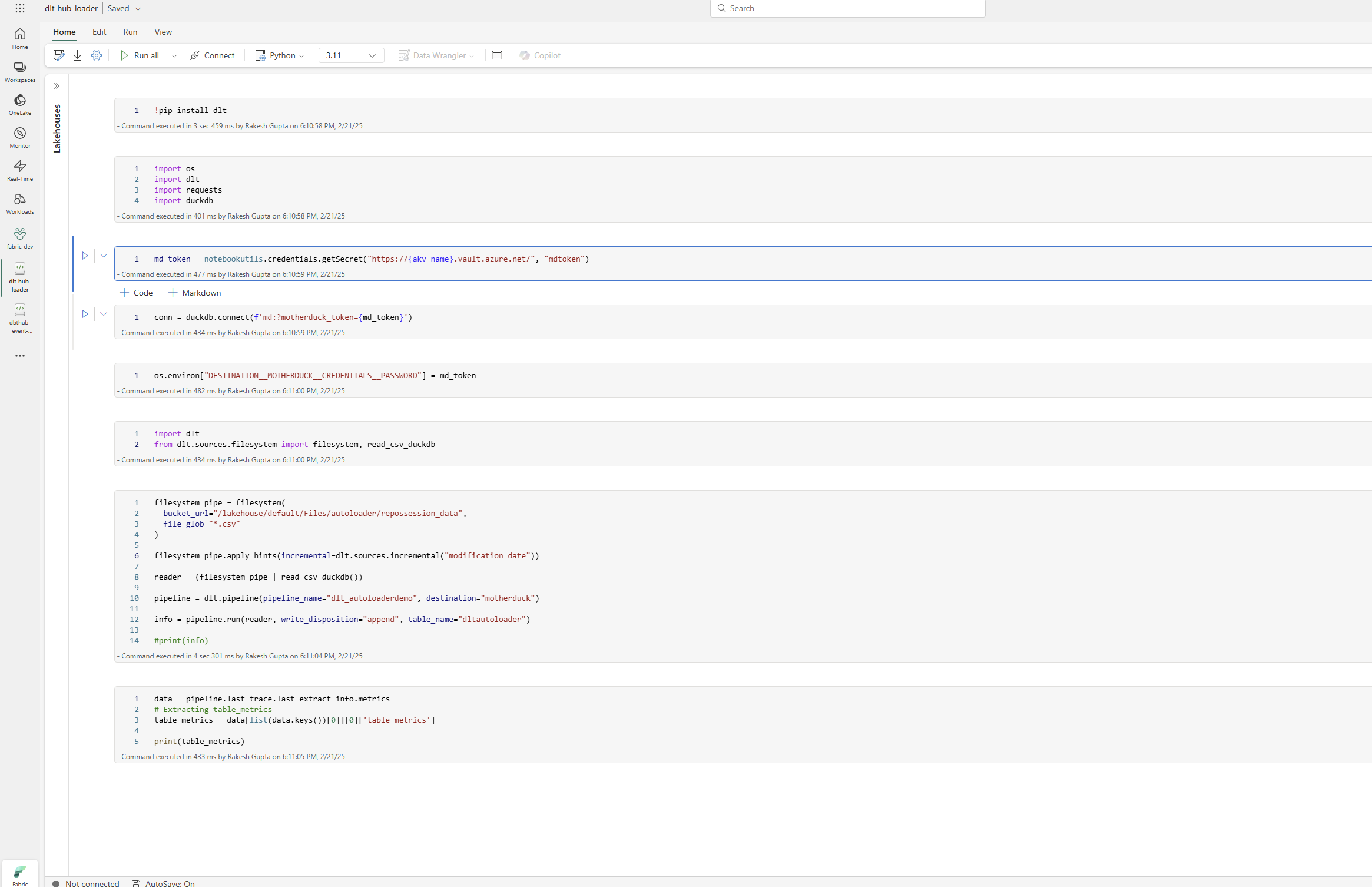Collapse the md_token cell output chevron

104,255
